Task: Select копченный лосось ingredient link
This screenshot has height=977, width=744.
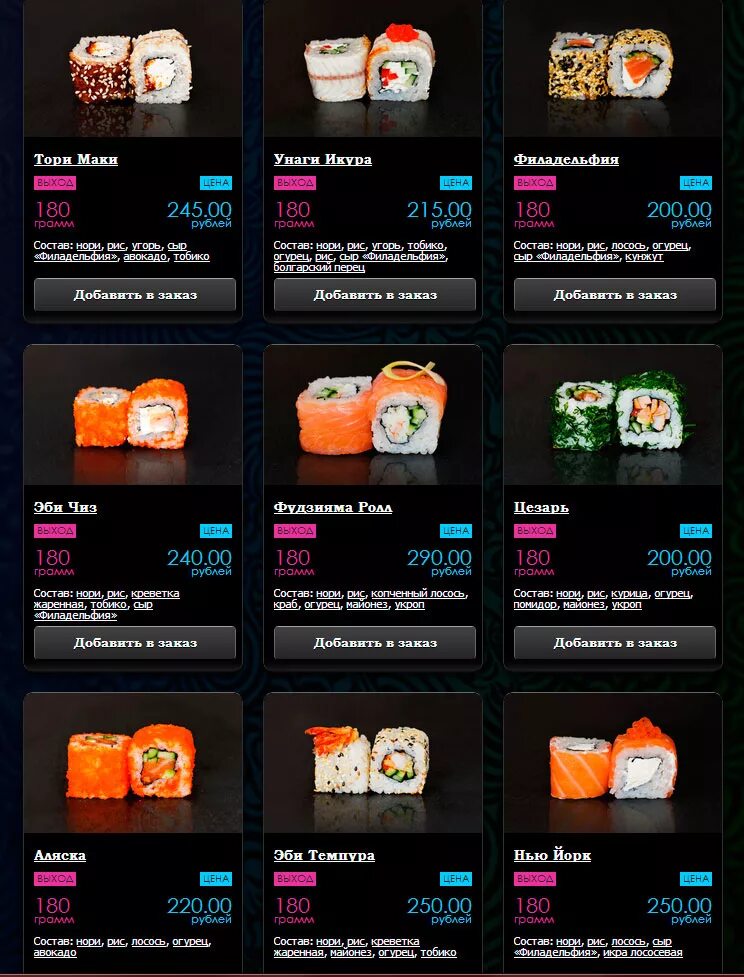Action: tap(417, 593)
